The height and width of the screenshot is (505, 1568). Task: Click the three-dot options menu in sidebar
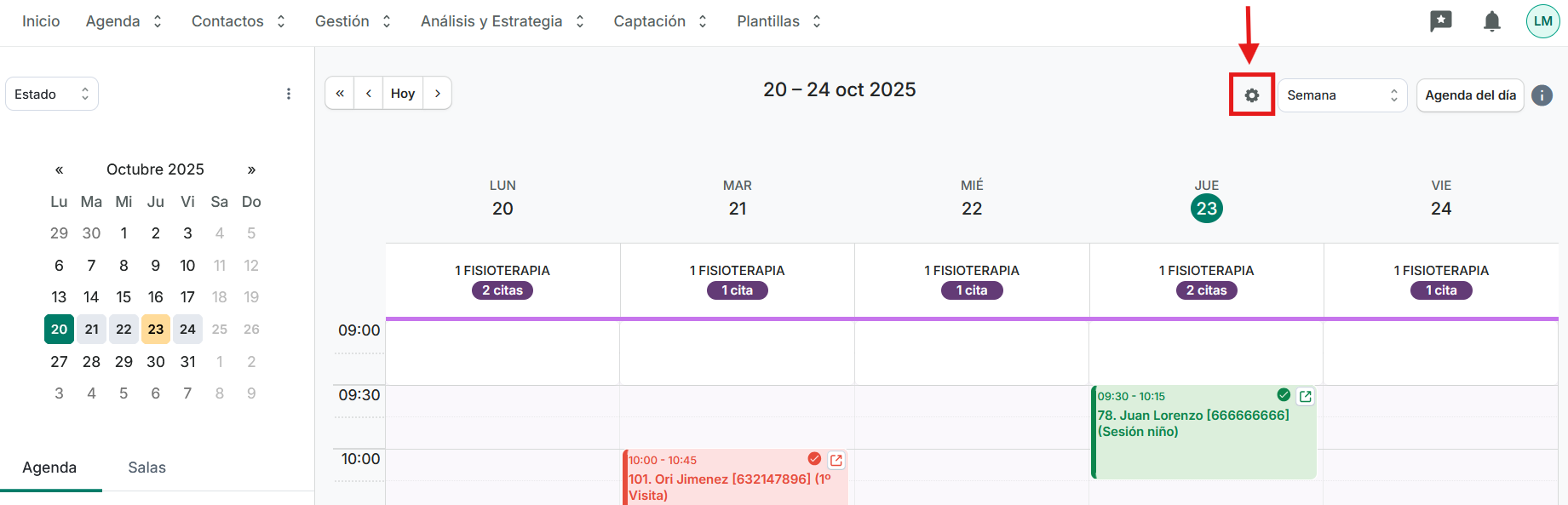point(289,94)
